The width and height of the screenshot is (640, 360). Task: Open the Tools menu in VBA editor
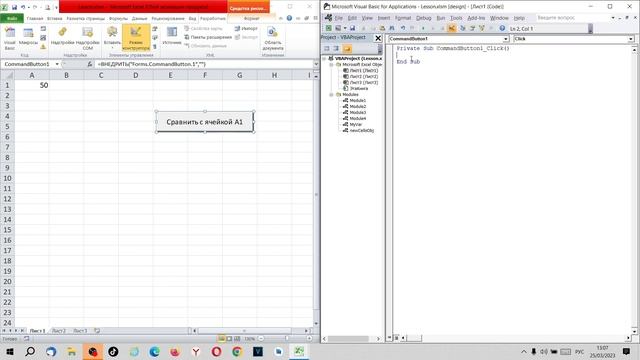click(456, 18)
